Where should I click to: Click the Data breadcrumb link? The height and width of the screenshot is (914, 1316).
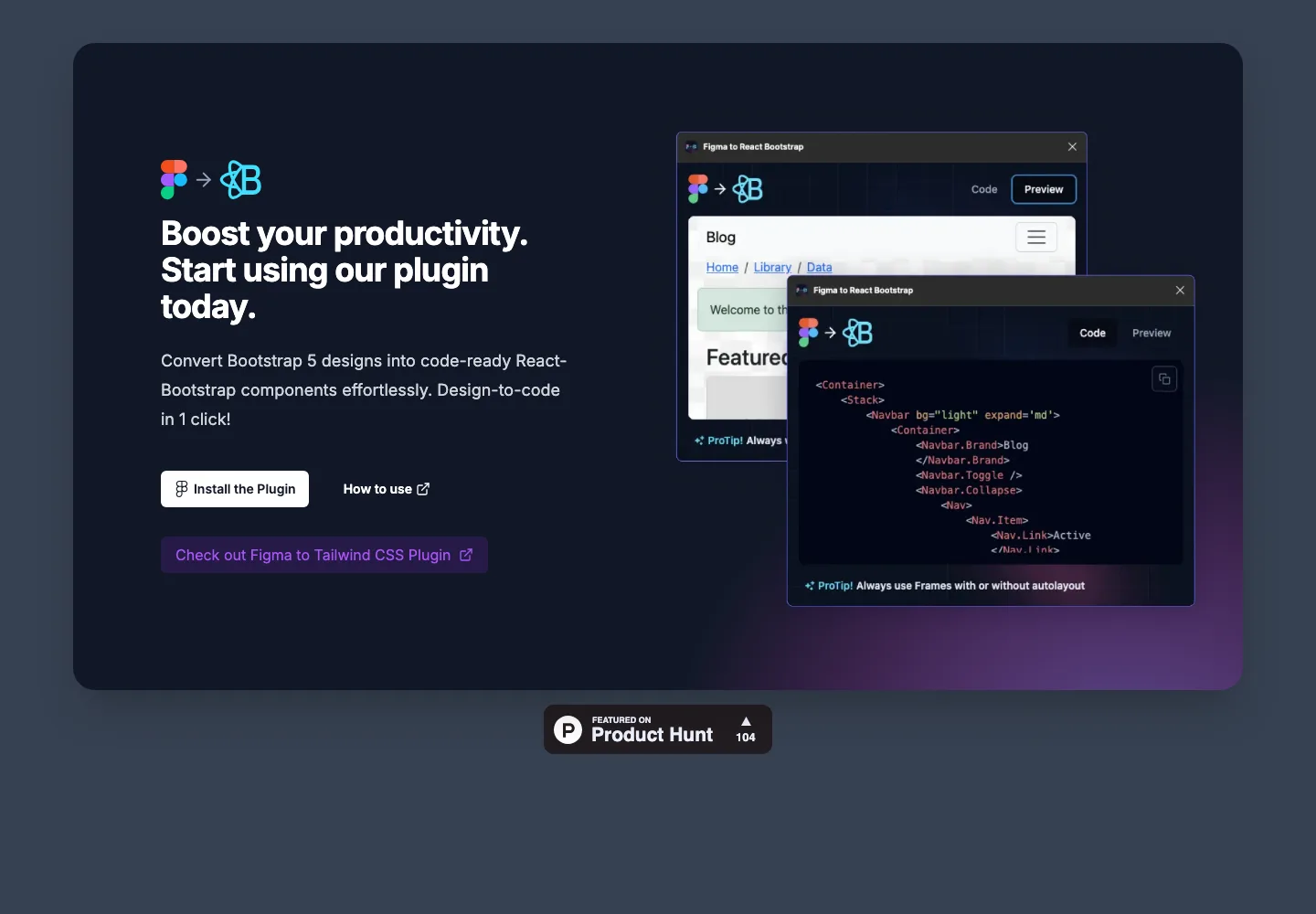coord(820,267)
